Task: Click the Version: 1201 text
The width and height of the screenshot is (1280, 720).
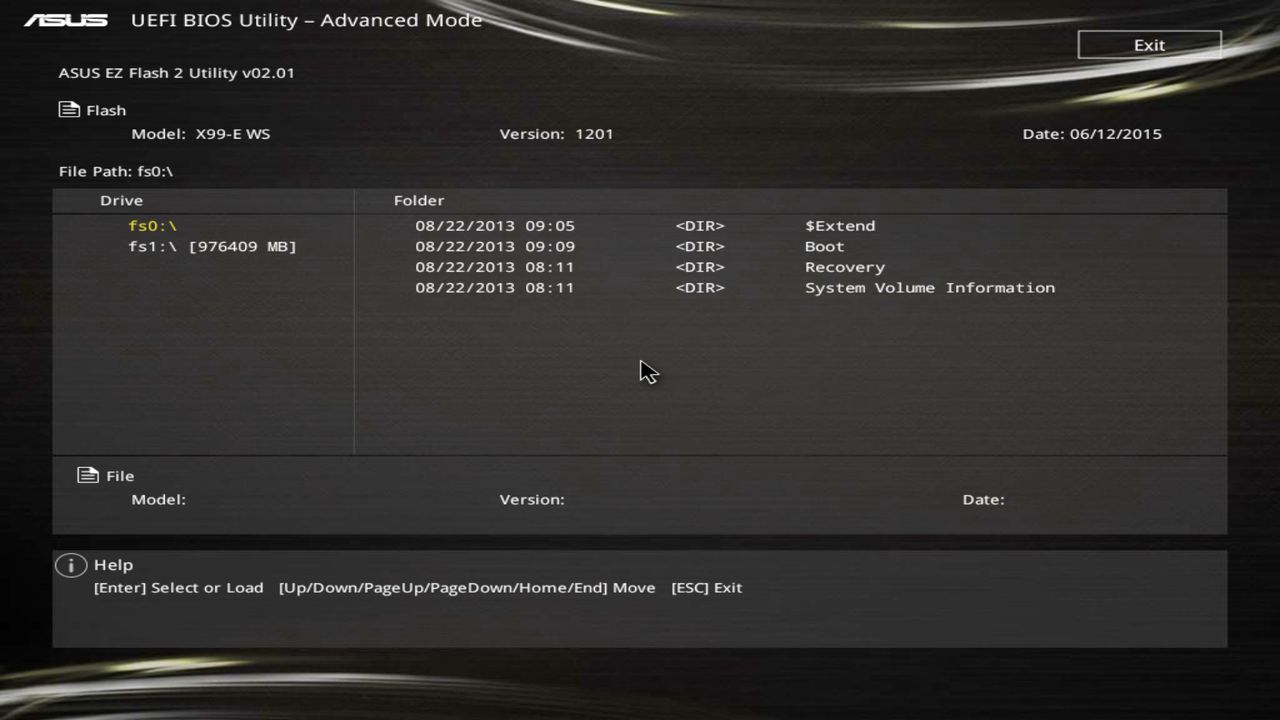Action: point(556,134)
